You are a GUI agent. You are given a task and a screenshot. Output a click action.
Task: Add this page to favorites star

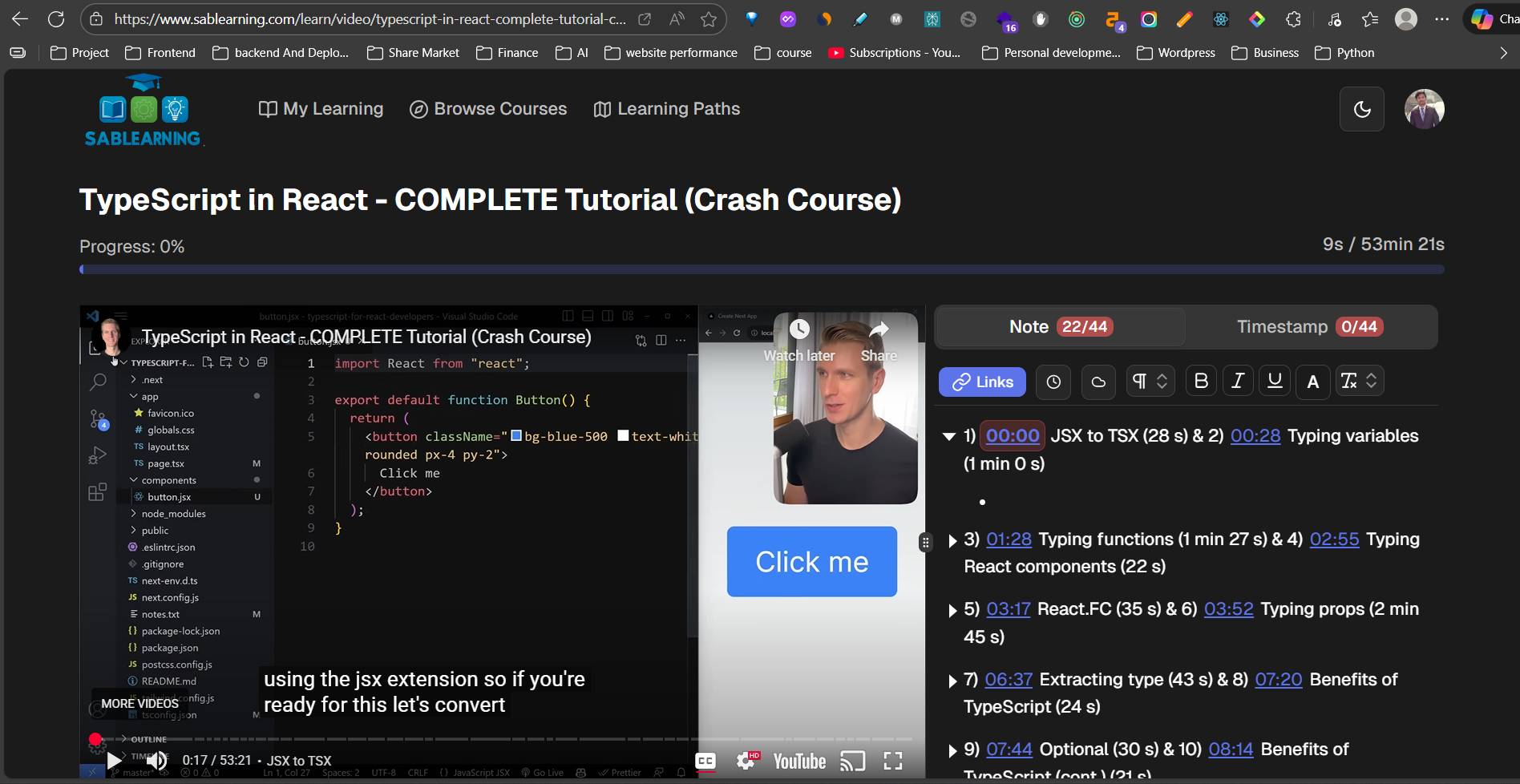(709, 19)
